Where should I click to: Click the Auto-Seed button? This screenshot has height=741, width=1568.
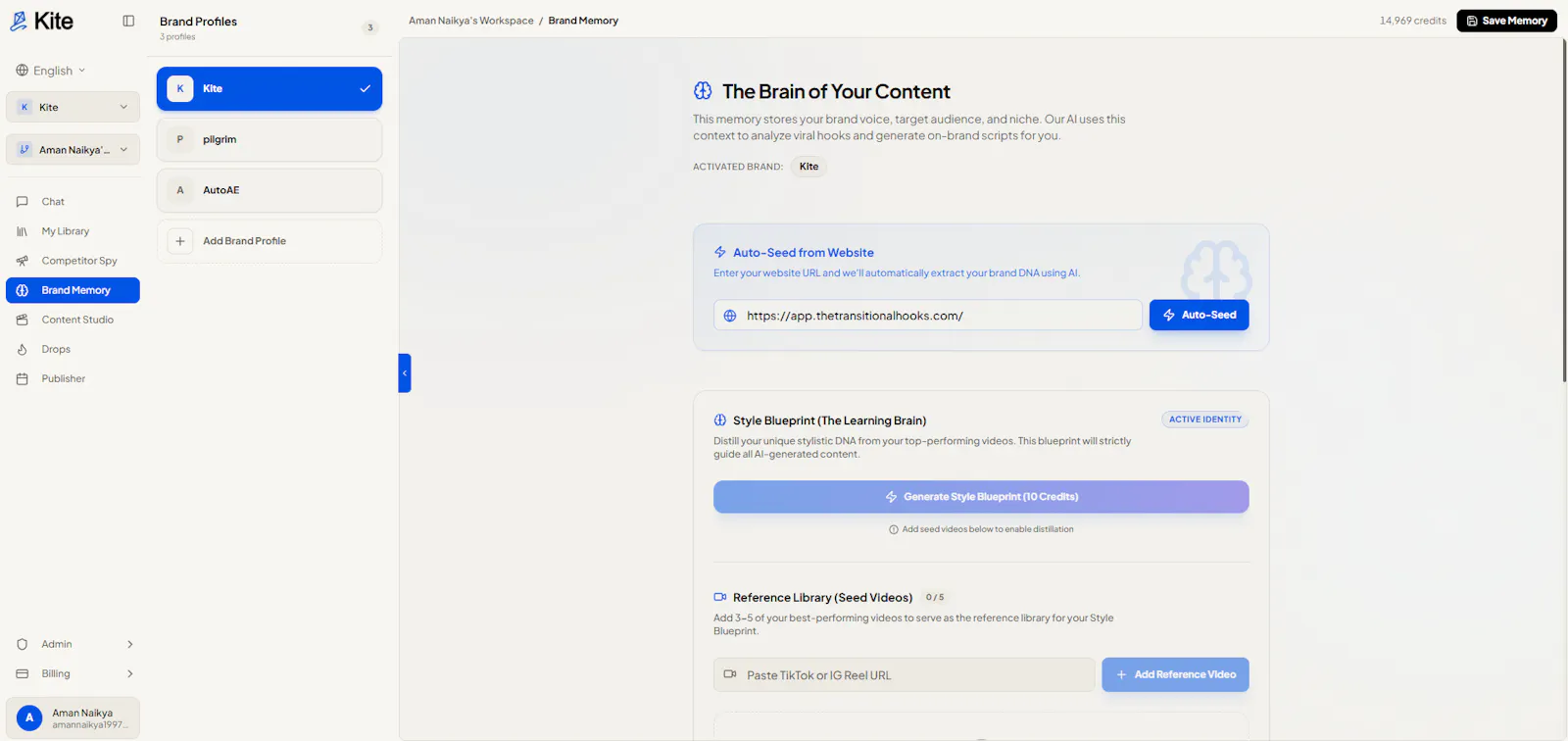click(1200, 315)
